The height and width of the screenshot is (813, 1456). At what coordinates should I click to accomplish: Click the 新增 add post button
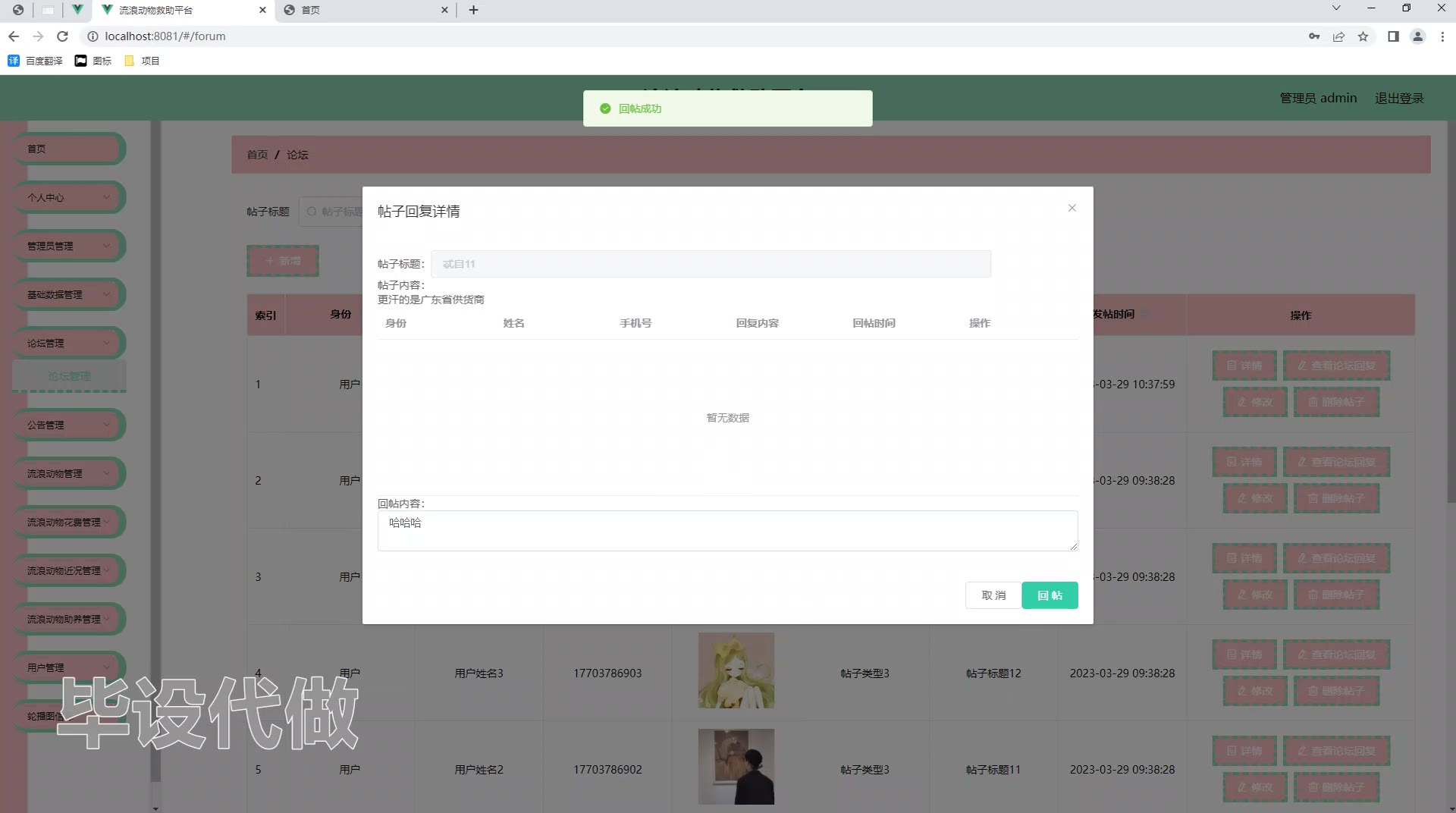pyautogui.click(x=283, y=261)
